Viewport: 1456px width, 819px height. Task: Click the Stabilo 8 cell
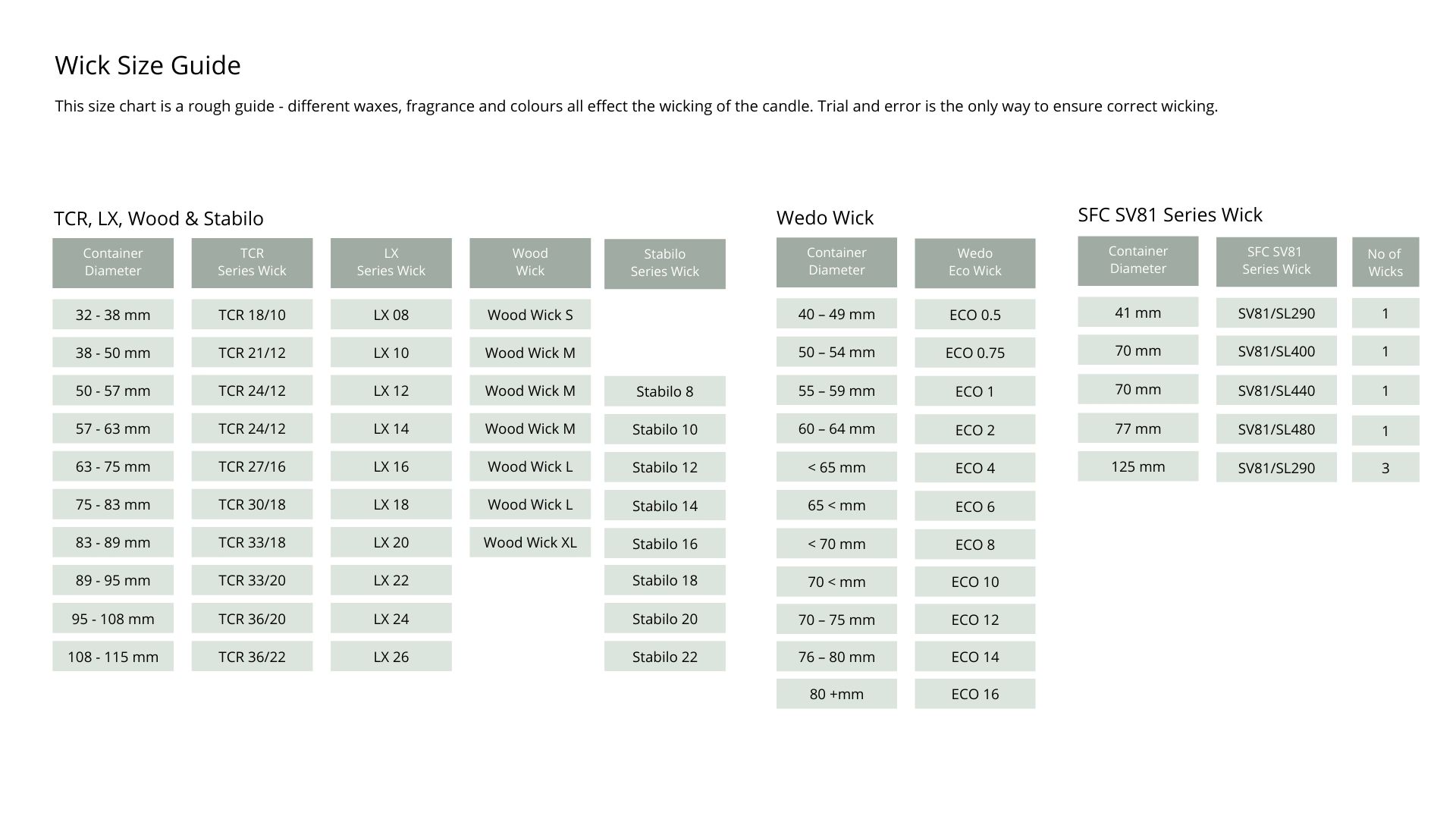(x=664, y=391)
